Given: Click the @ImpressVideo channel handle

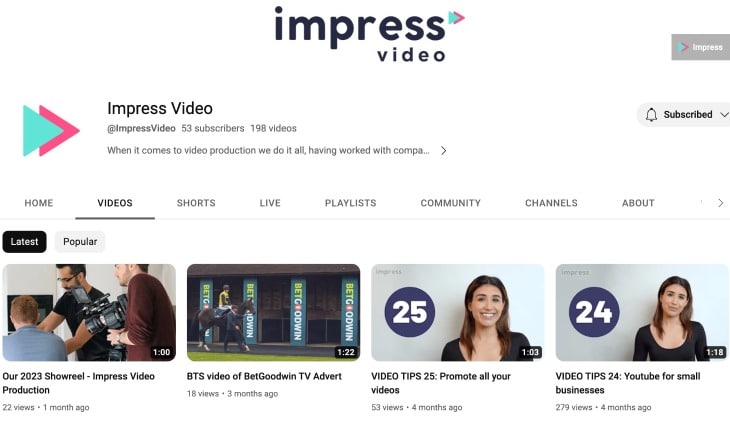Looking at the screenshot, I should pos(141,128).
